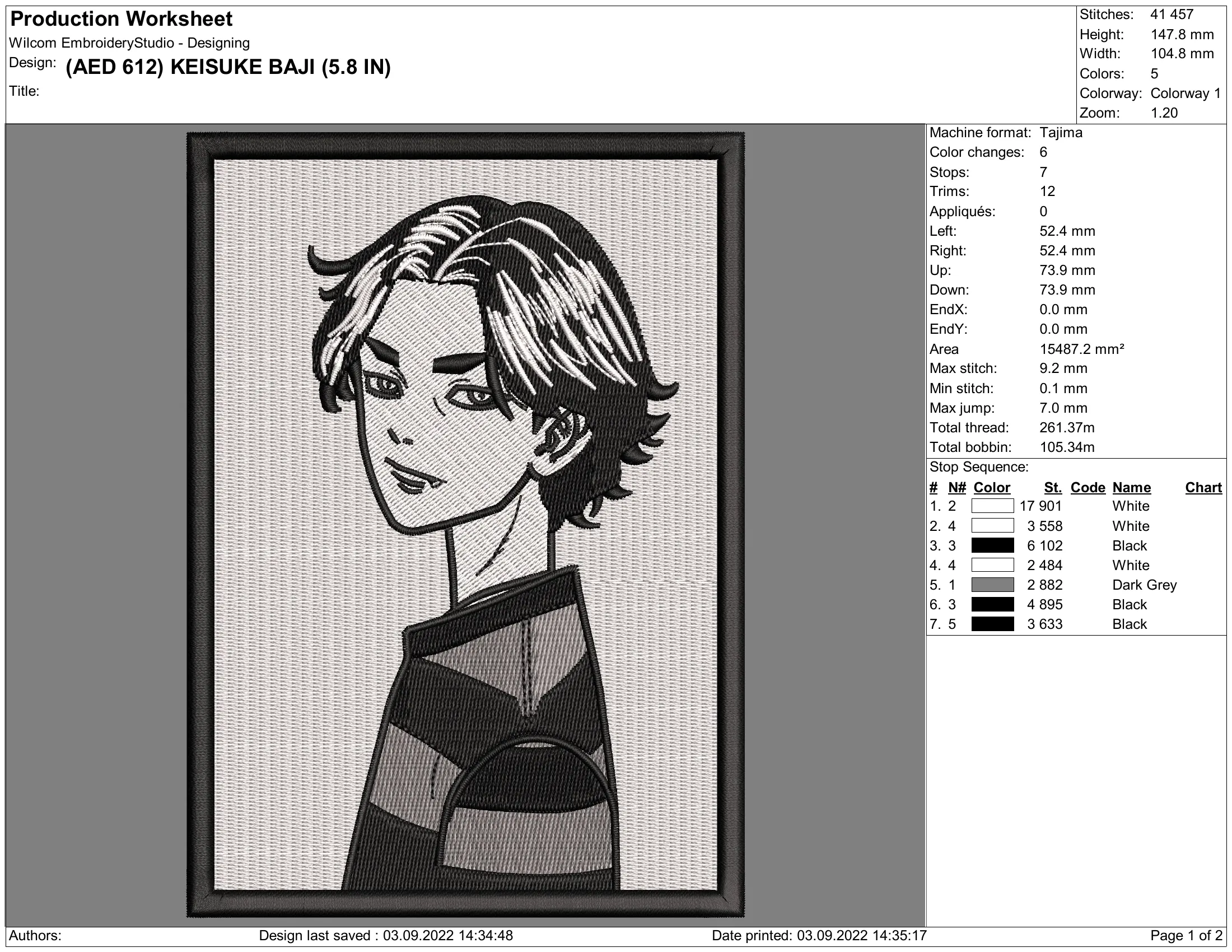Click the 'Authors:' label
1232x952 pixels.
click(35, 936)
